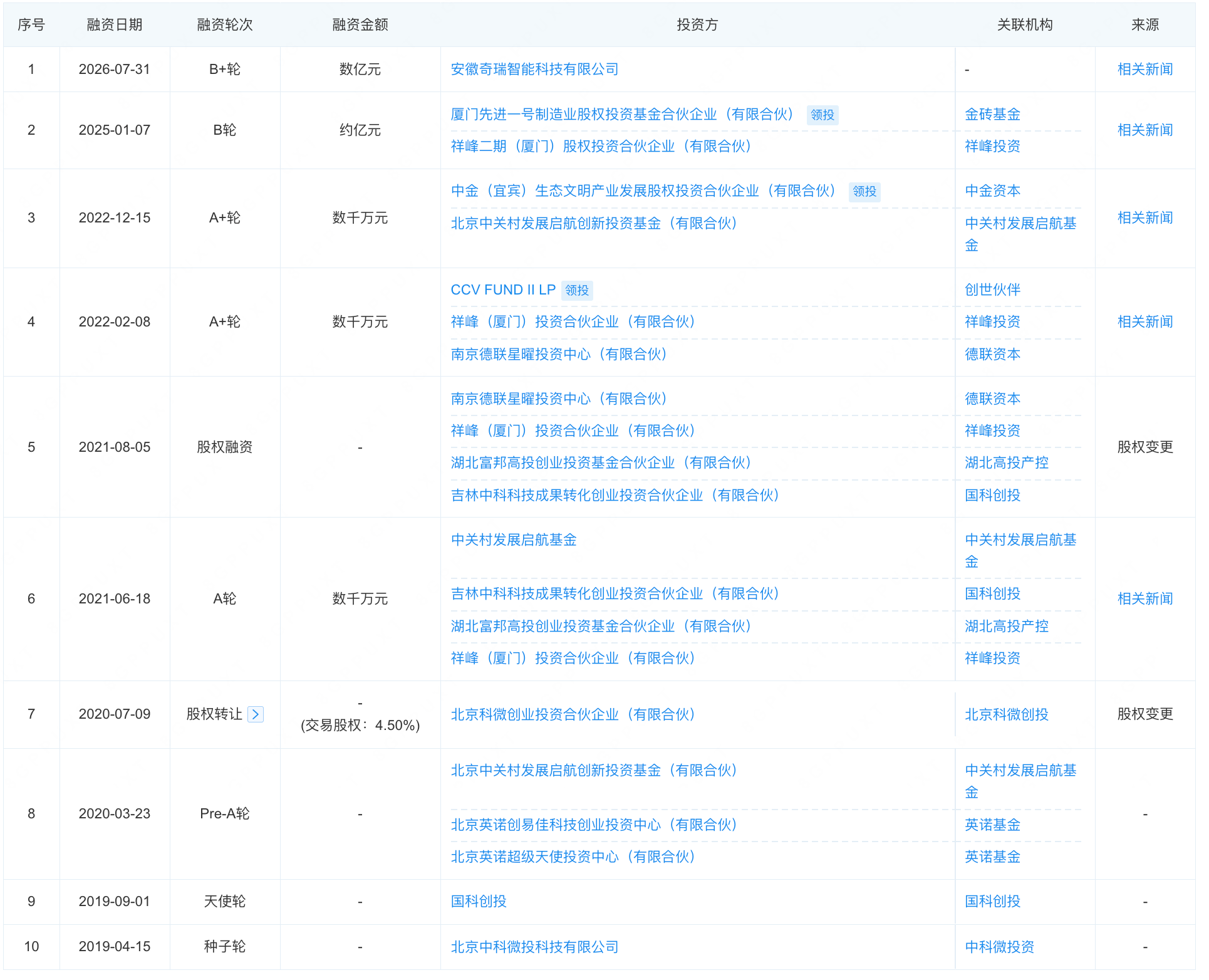1209x980 pixels.
Task: Click 国科创投 institution in the 2021-08-05 row
Action: [x=993, y=496]
